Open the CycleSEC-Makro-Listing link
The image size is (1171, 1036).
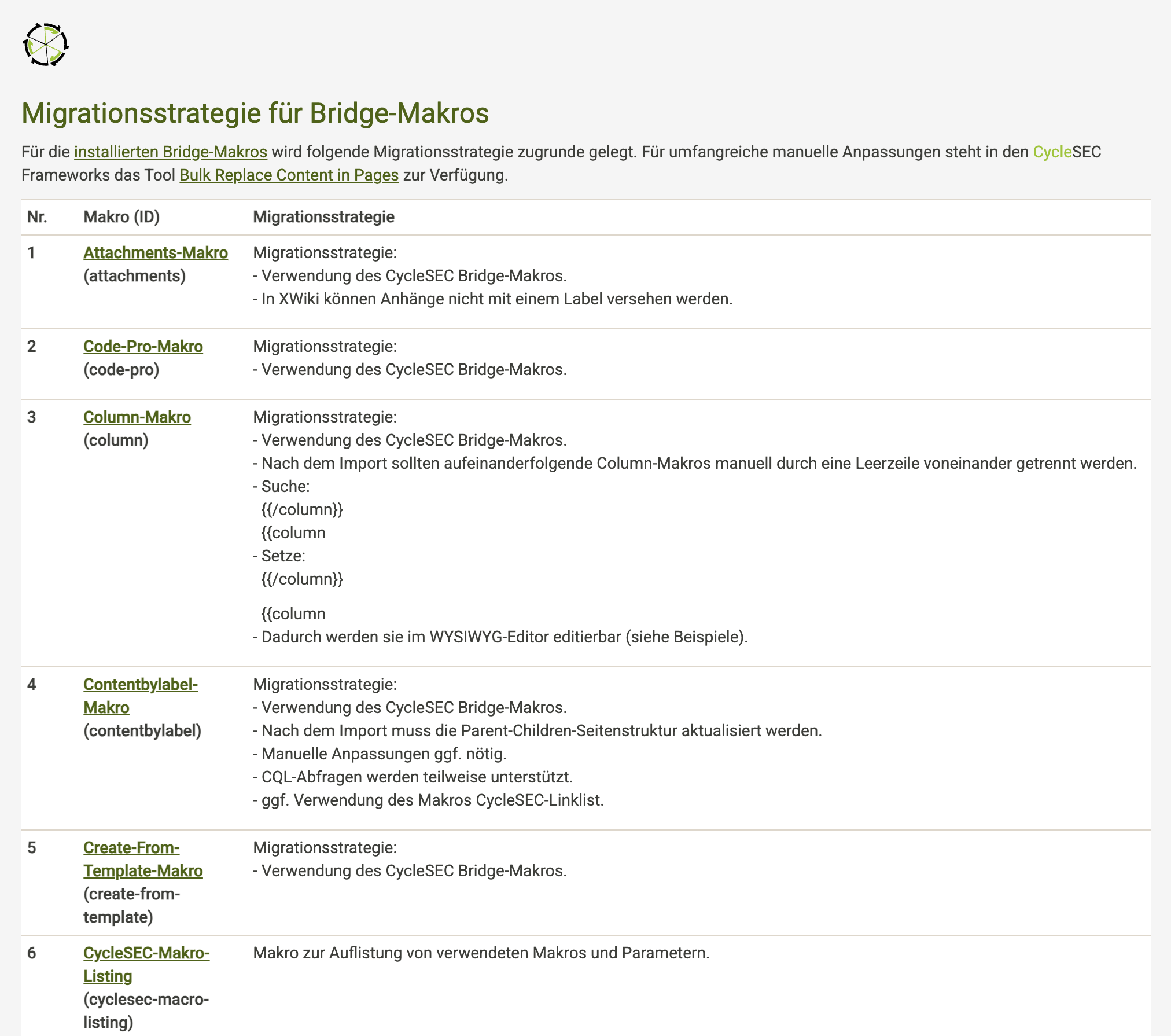[x=146, y=953]
